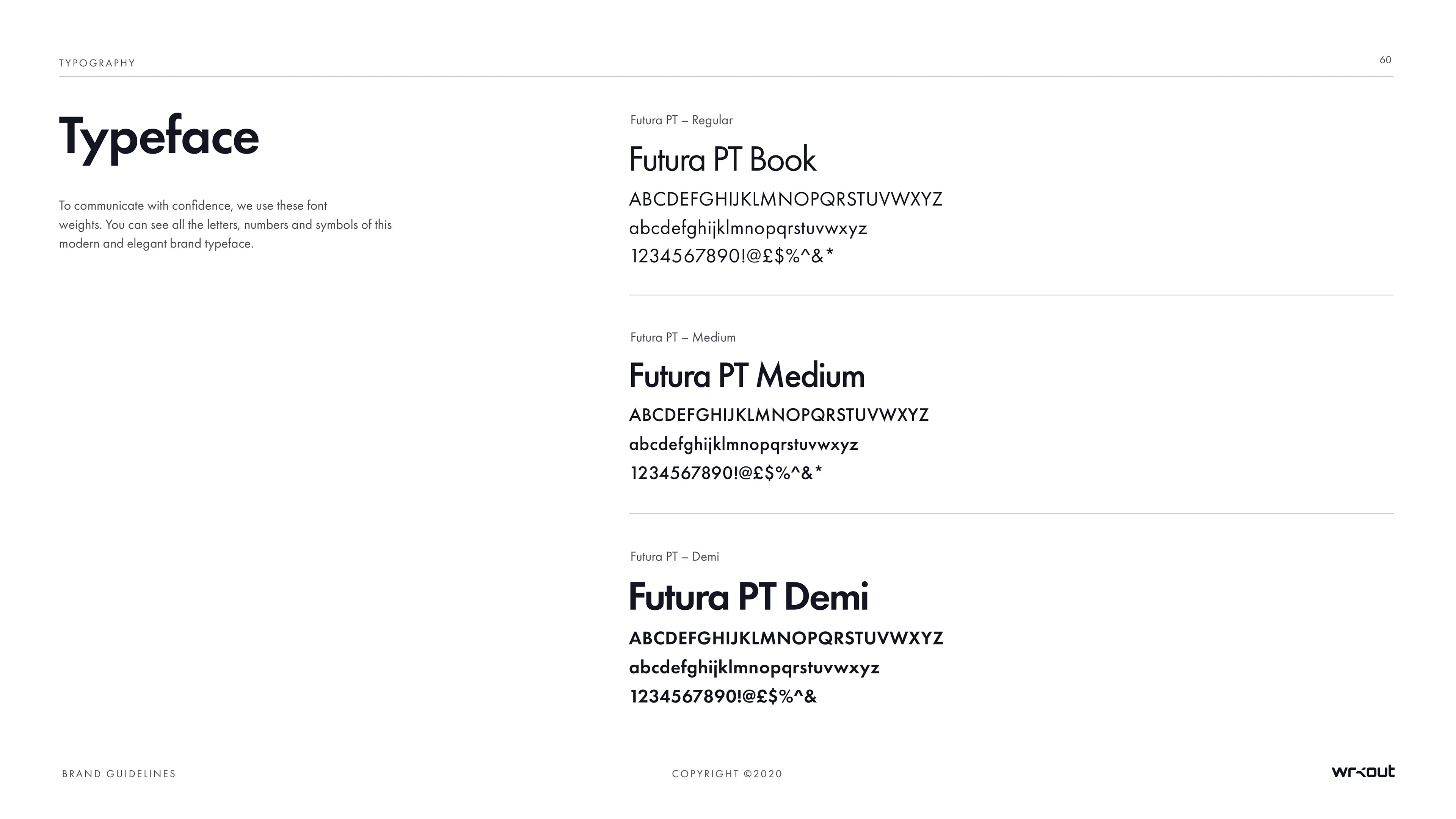The width and height of the screenshot is (1456, 819).
Task: Click the Medium weight uppercase alphabet line
Action: 779,416
